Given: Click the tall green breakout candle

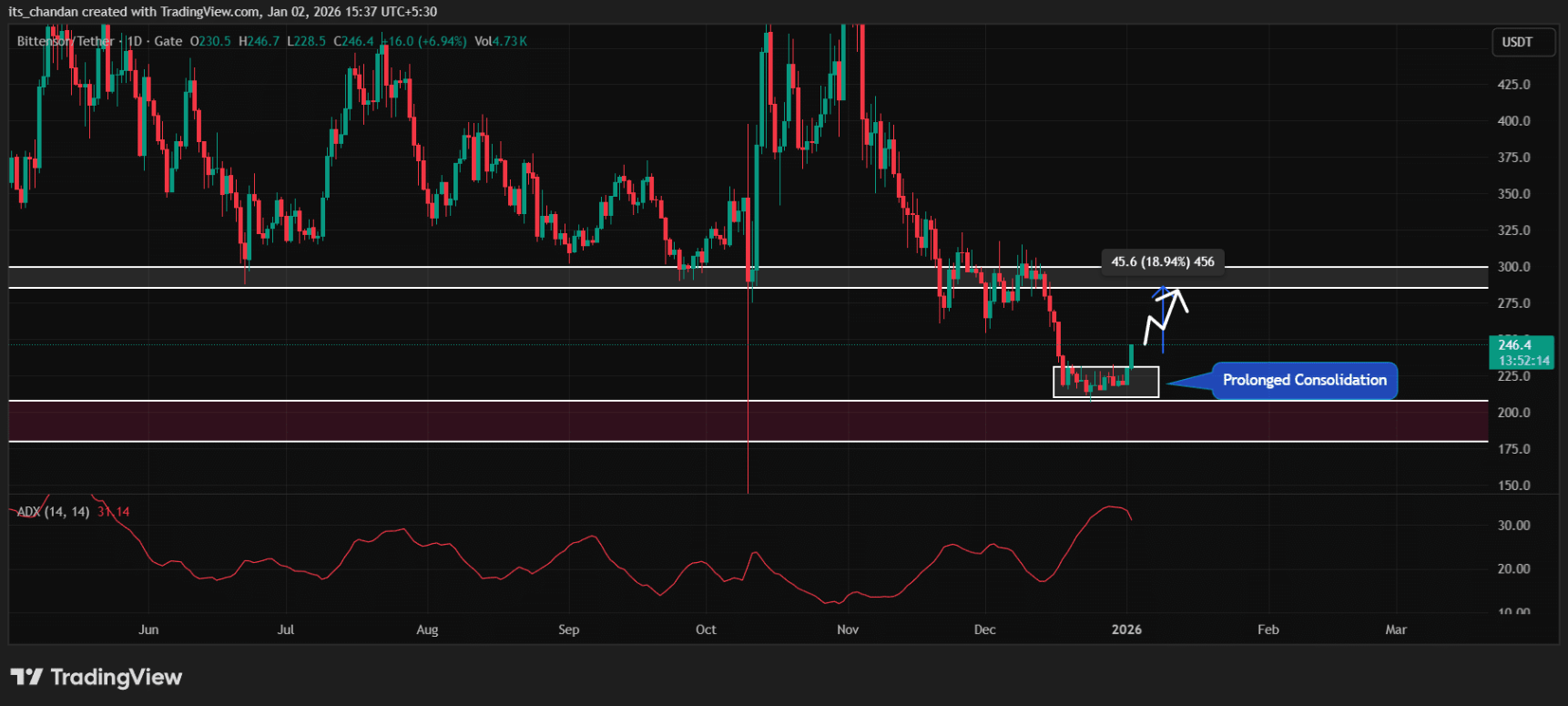Looking at the screenshot, I should point(1131,356).
